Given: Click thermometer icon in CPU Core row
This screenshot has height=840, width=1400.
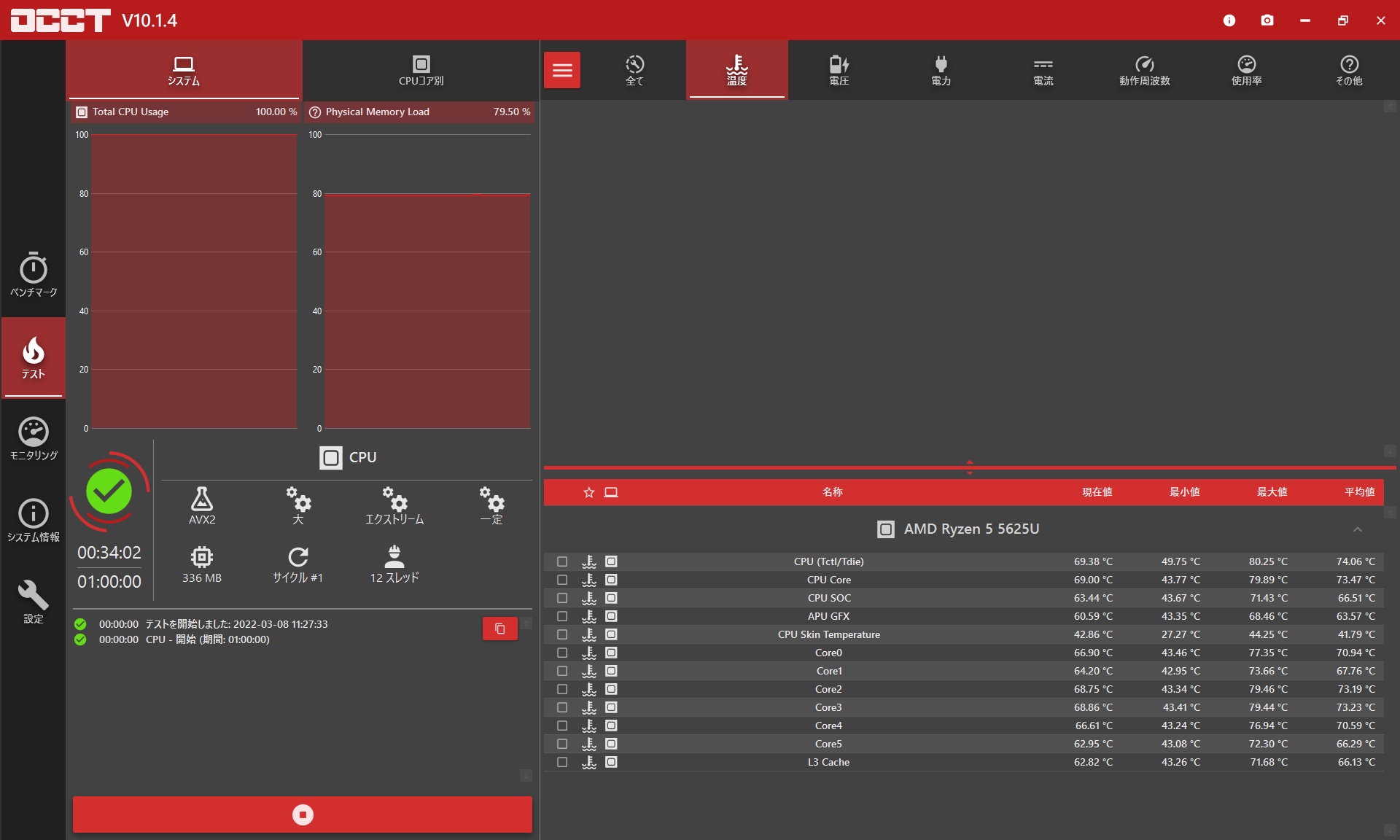Looking at the screenshot, I should click(x=589, y=580).
